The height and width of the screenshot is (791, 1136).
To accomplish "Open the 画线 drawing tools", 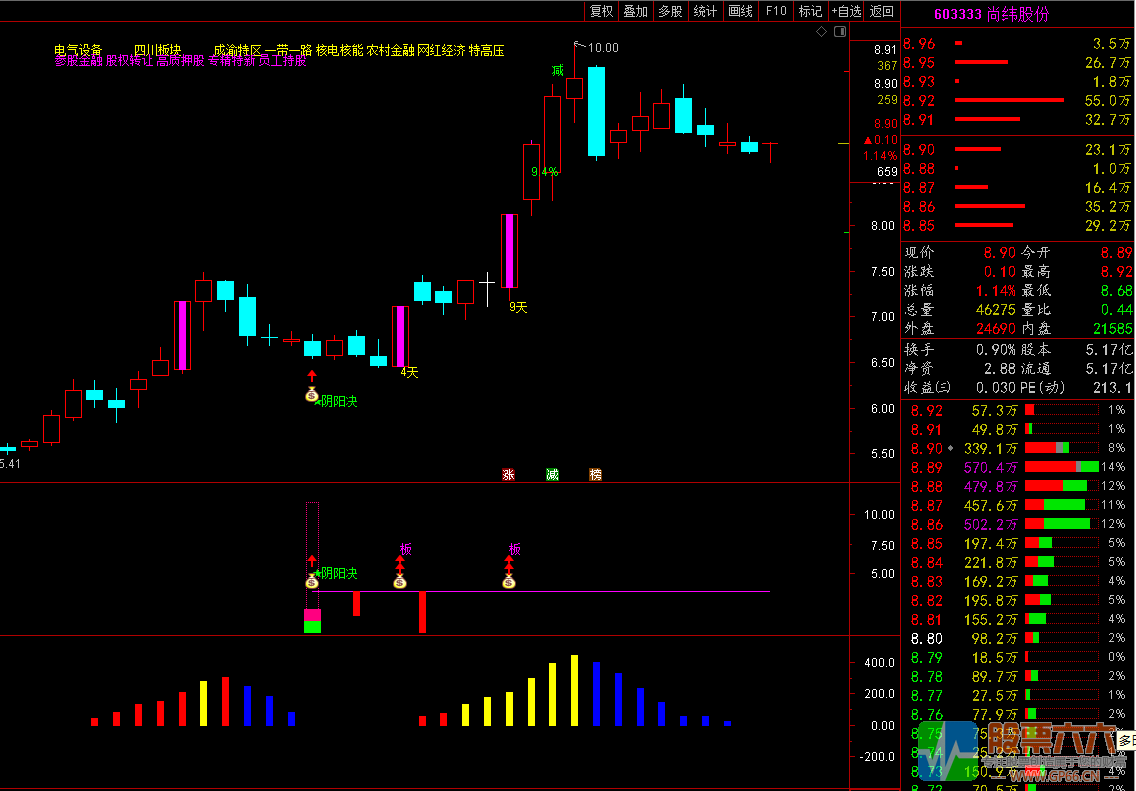I will pyautogui.click(x=740, y=11).
